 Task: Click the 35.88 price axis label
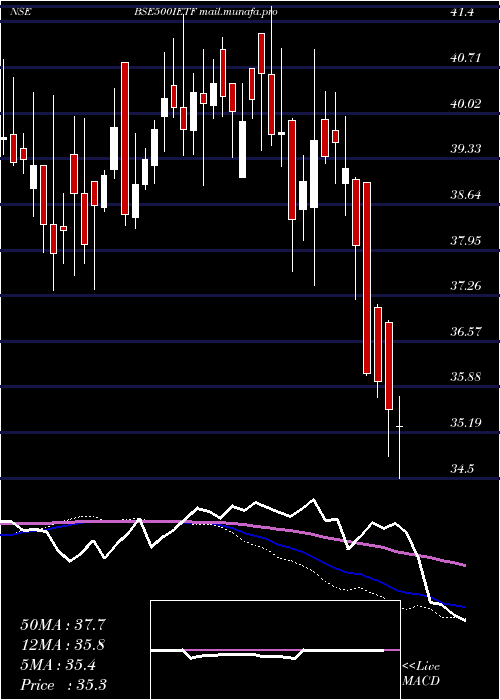point(466,376)
